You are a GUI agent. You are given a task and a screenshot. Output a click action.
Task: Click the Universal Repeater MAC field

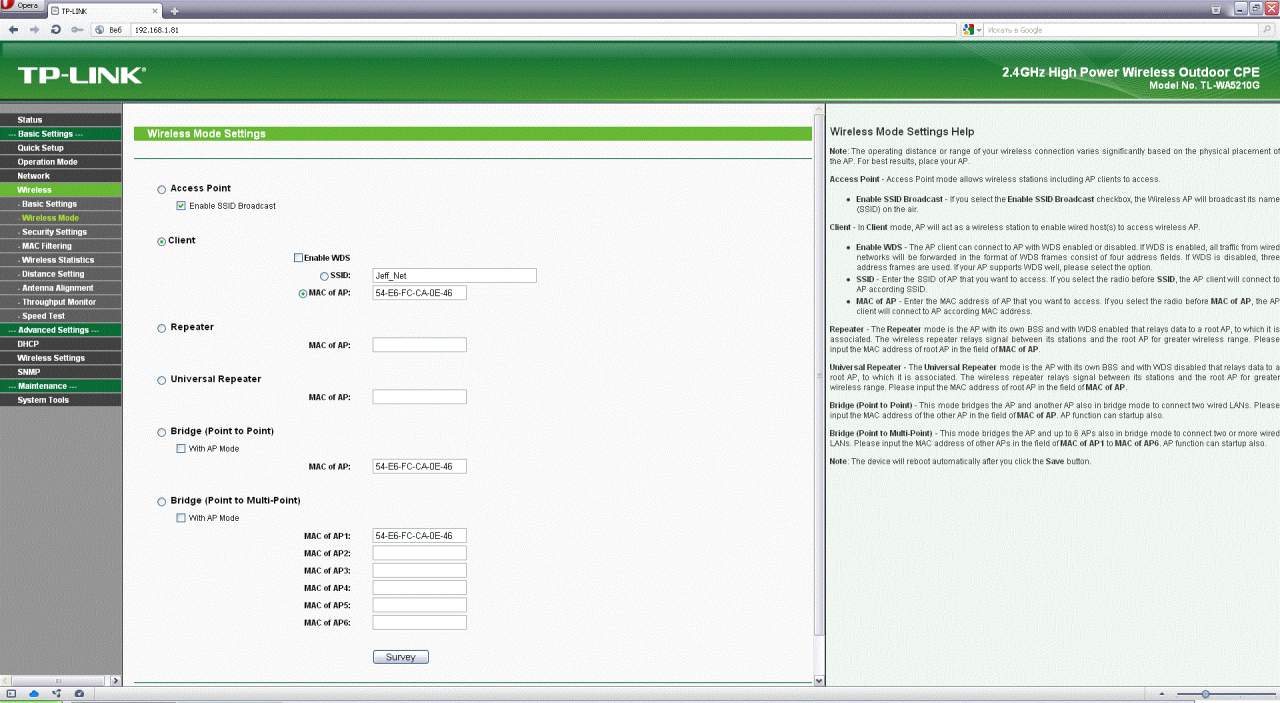pos(419,397)
